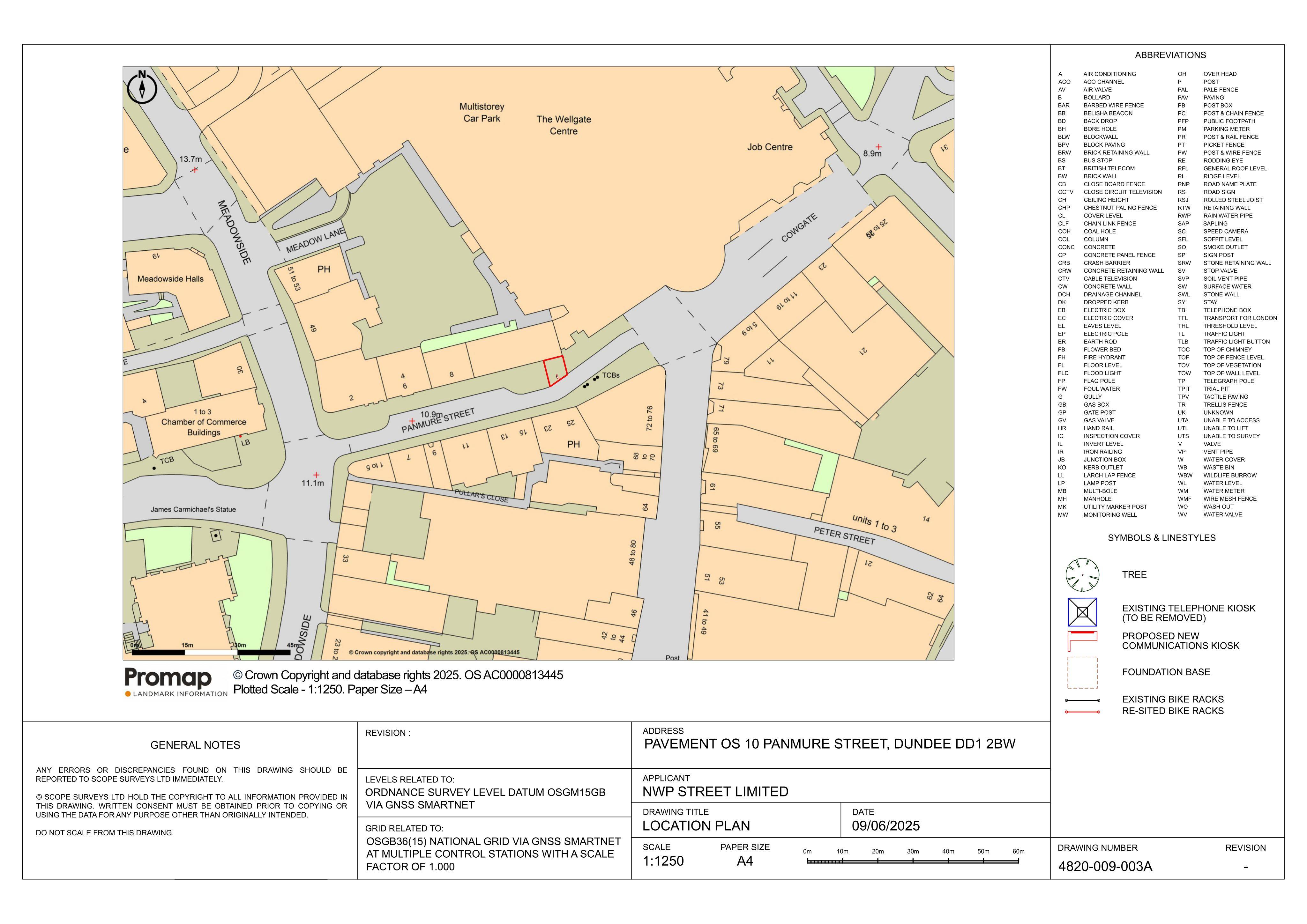The image size is (1307, 924).
Task: Click the Promap Landmark Information logo
Action: click(176, 682)
